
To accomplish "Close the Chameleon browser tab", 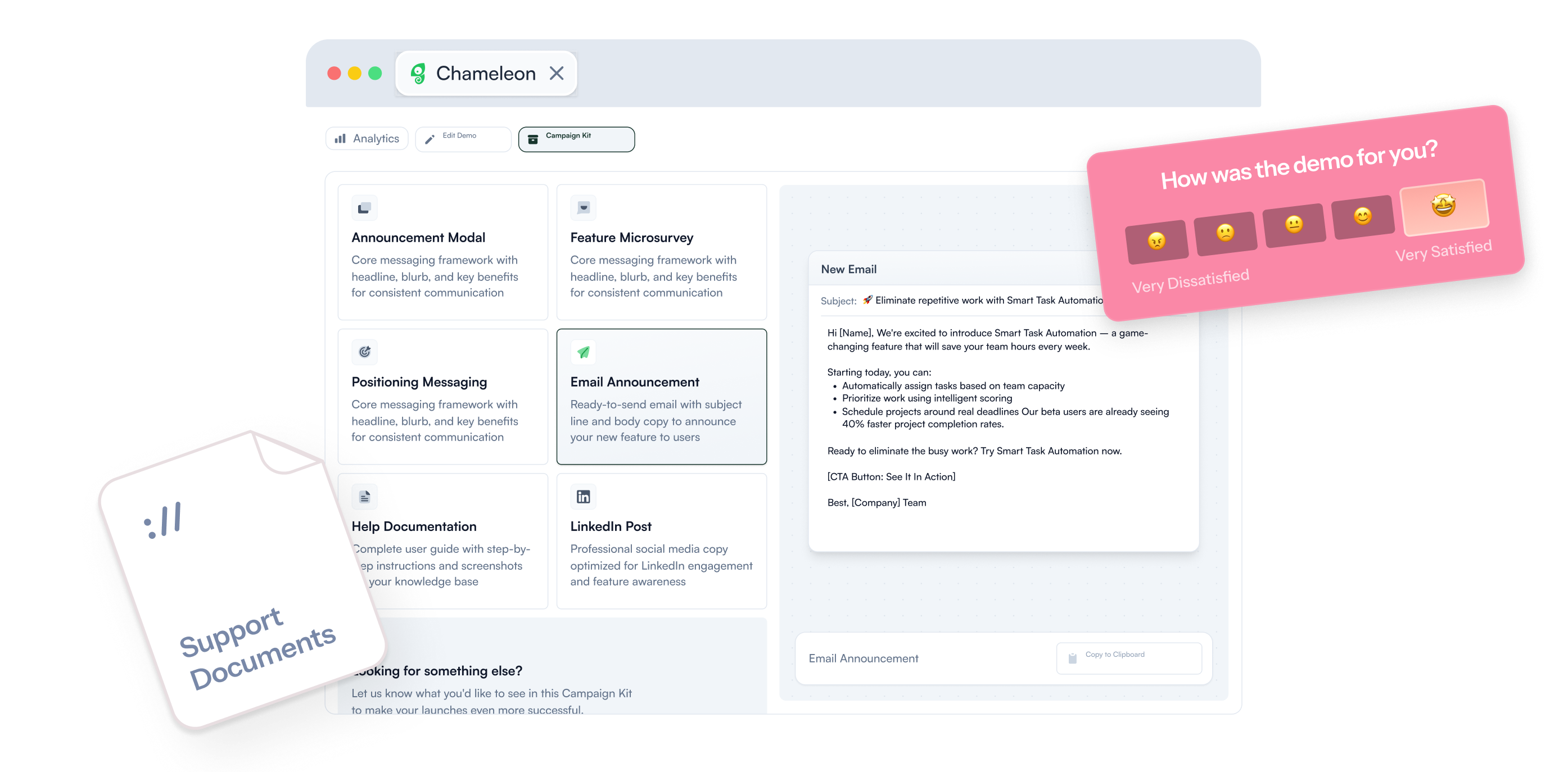I will point(557,74).
